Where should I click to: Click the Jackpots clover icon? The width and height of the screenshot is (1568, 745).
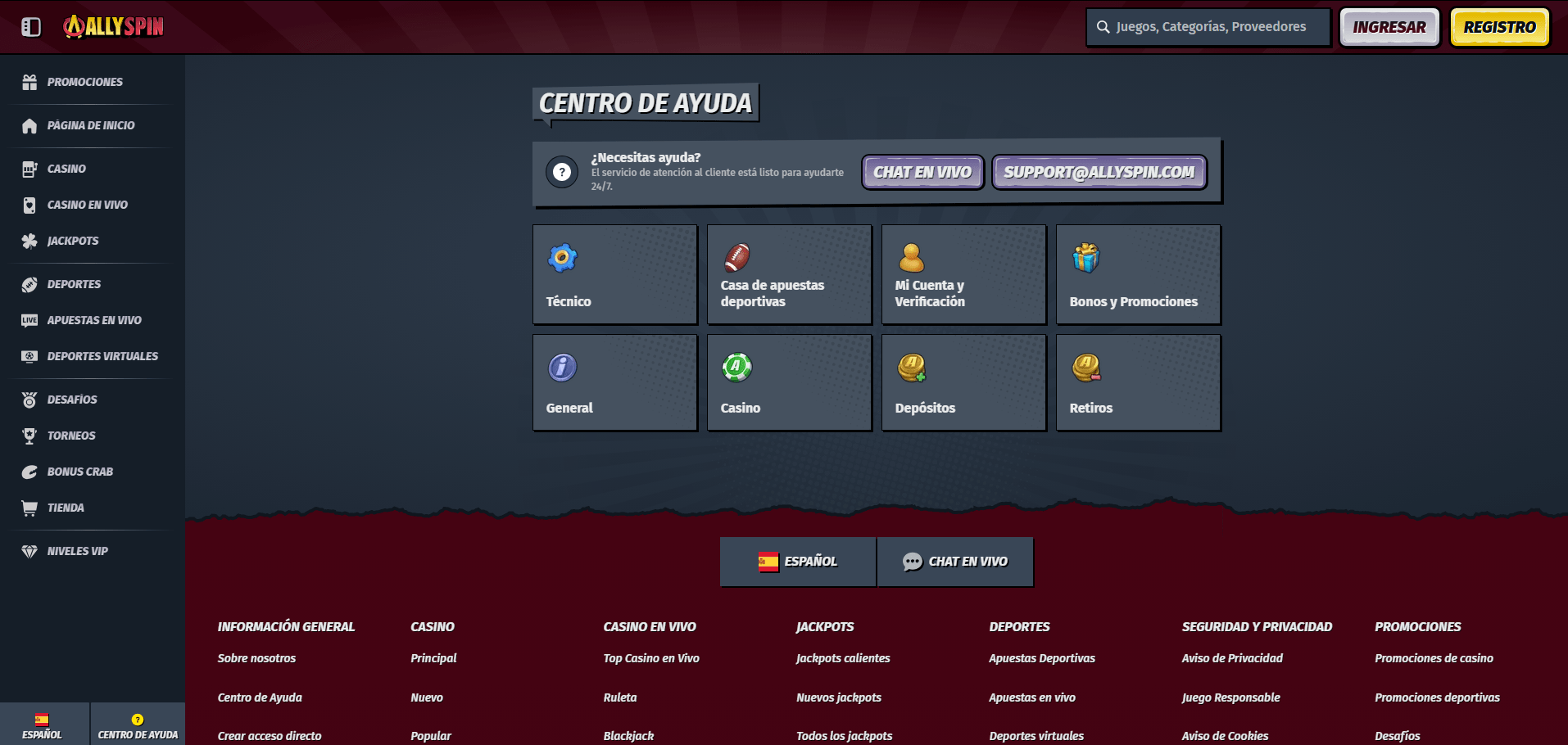click(x=29, y=241)
